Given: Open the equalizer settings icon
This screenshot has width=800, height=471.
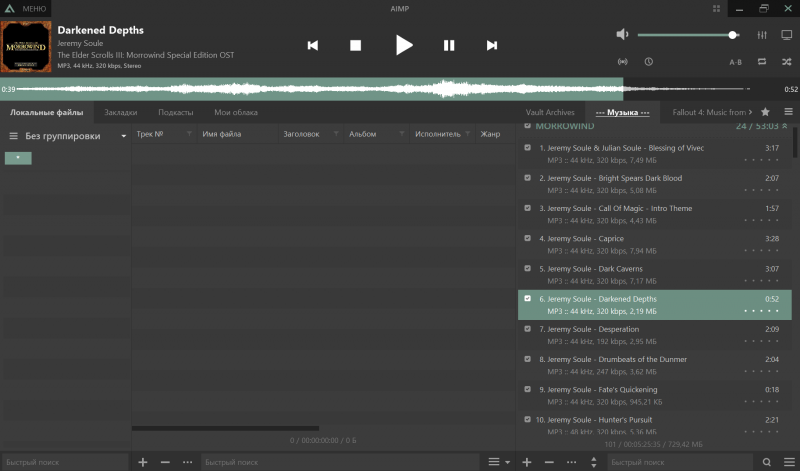Looking at the screenshot, I should [x=762, y=35].
